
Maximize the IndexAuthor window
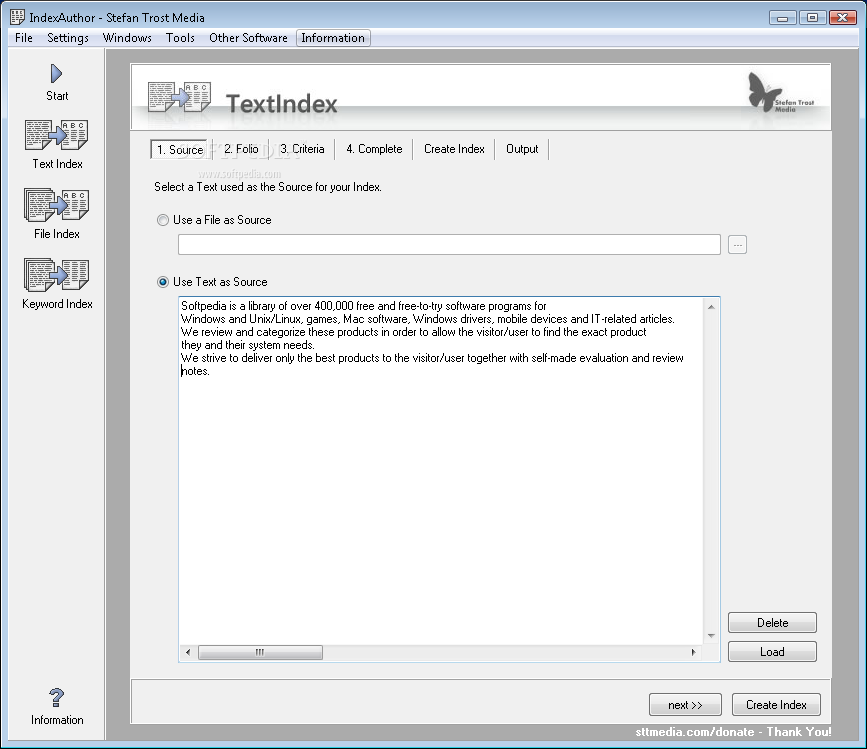pyautogui.click(x=812, y=18)
